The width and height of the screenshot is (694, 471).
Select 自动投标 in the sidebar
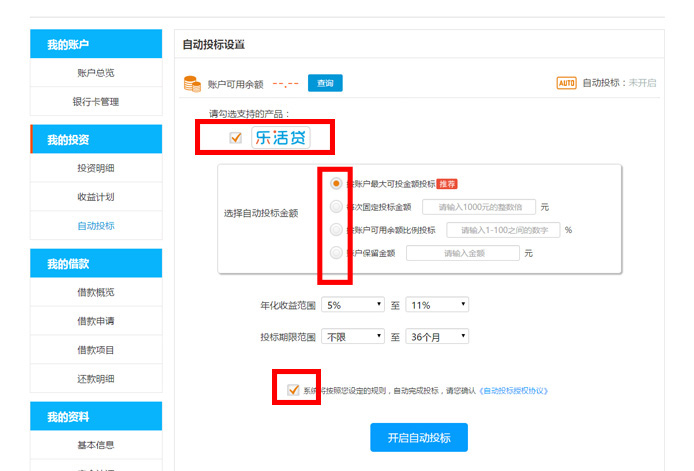click(x=96, y=225)
